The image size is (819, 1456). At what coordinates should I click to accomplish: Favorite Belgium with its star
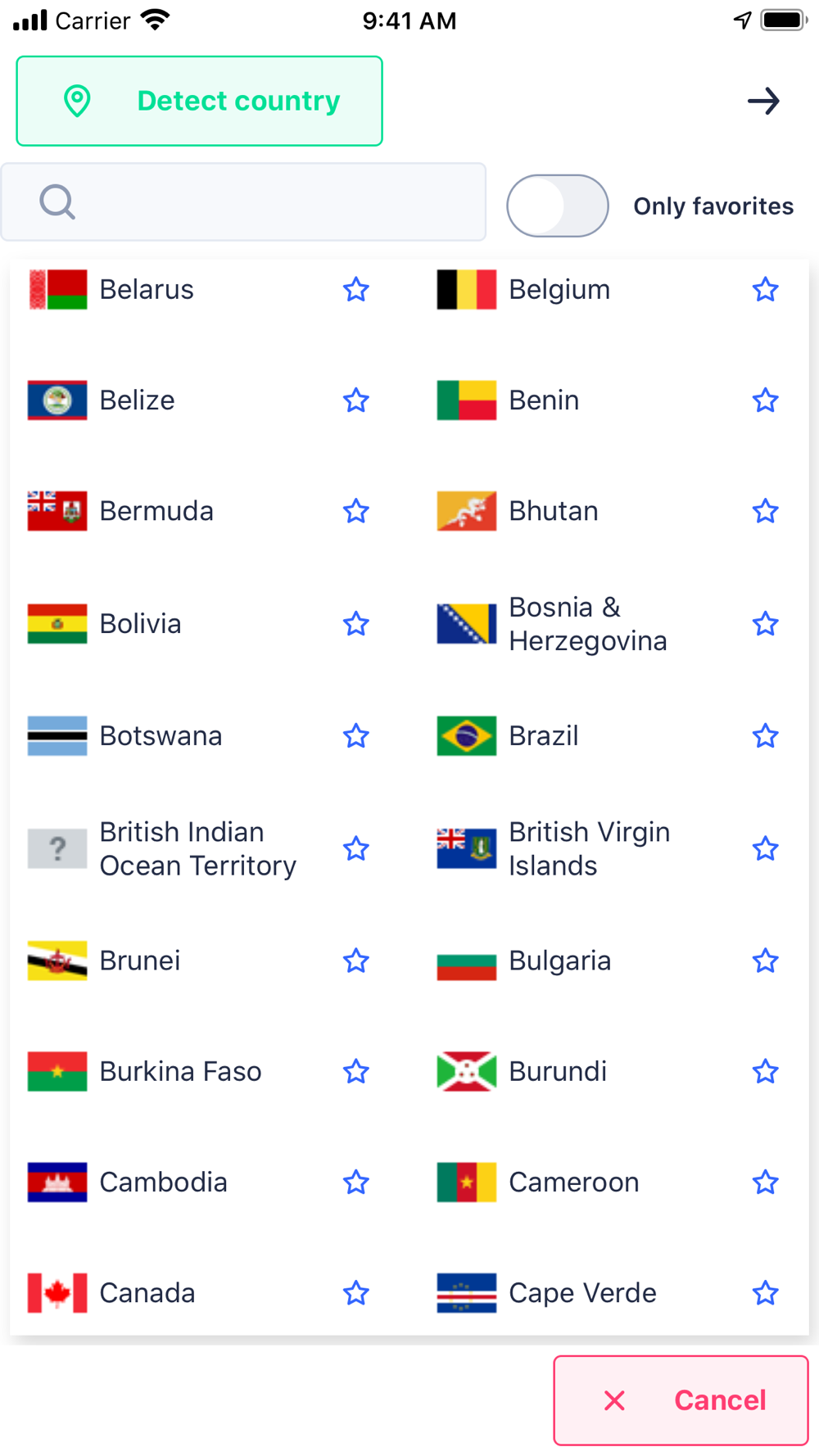pos(766,289)
